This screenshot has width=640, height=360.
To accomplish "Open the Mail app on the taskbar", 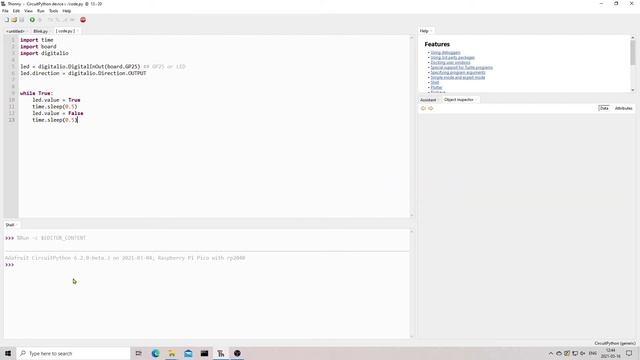I will click(x=188, y=353).
